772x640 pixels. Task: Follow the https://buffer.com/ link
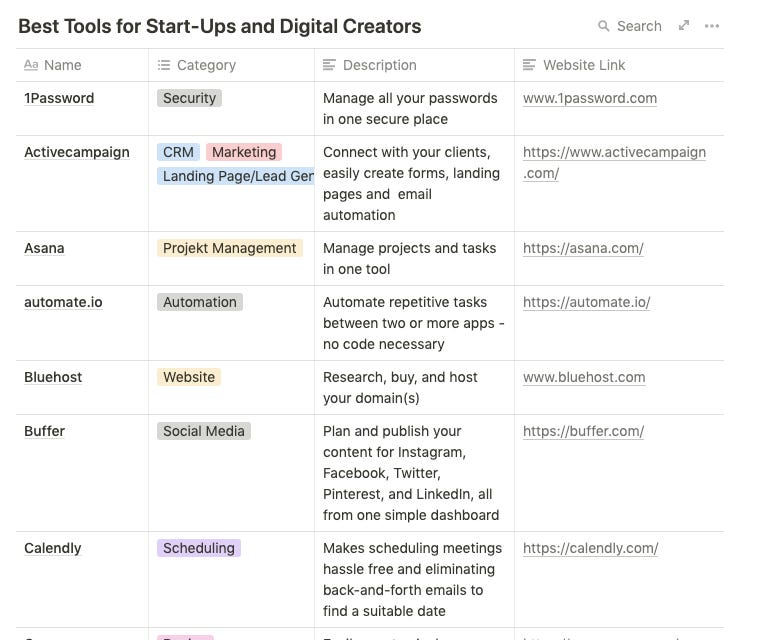(583, 431)
